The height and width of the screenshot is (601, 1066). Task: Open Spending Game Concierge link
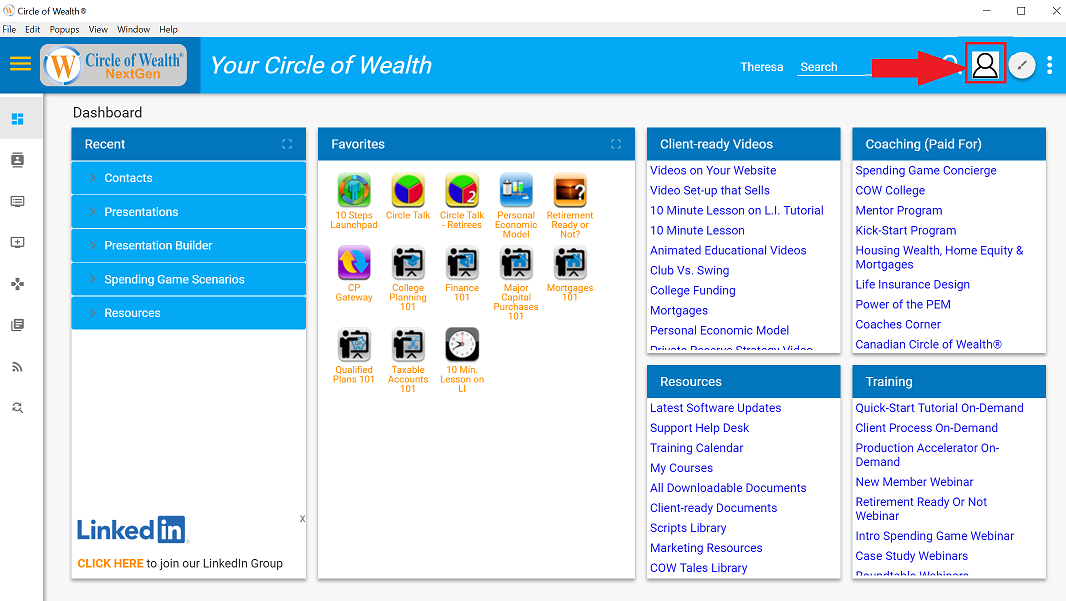click(925, 171)
